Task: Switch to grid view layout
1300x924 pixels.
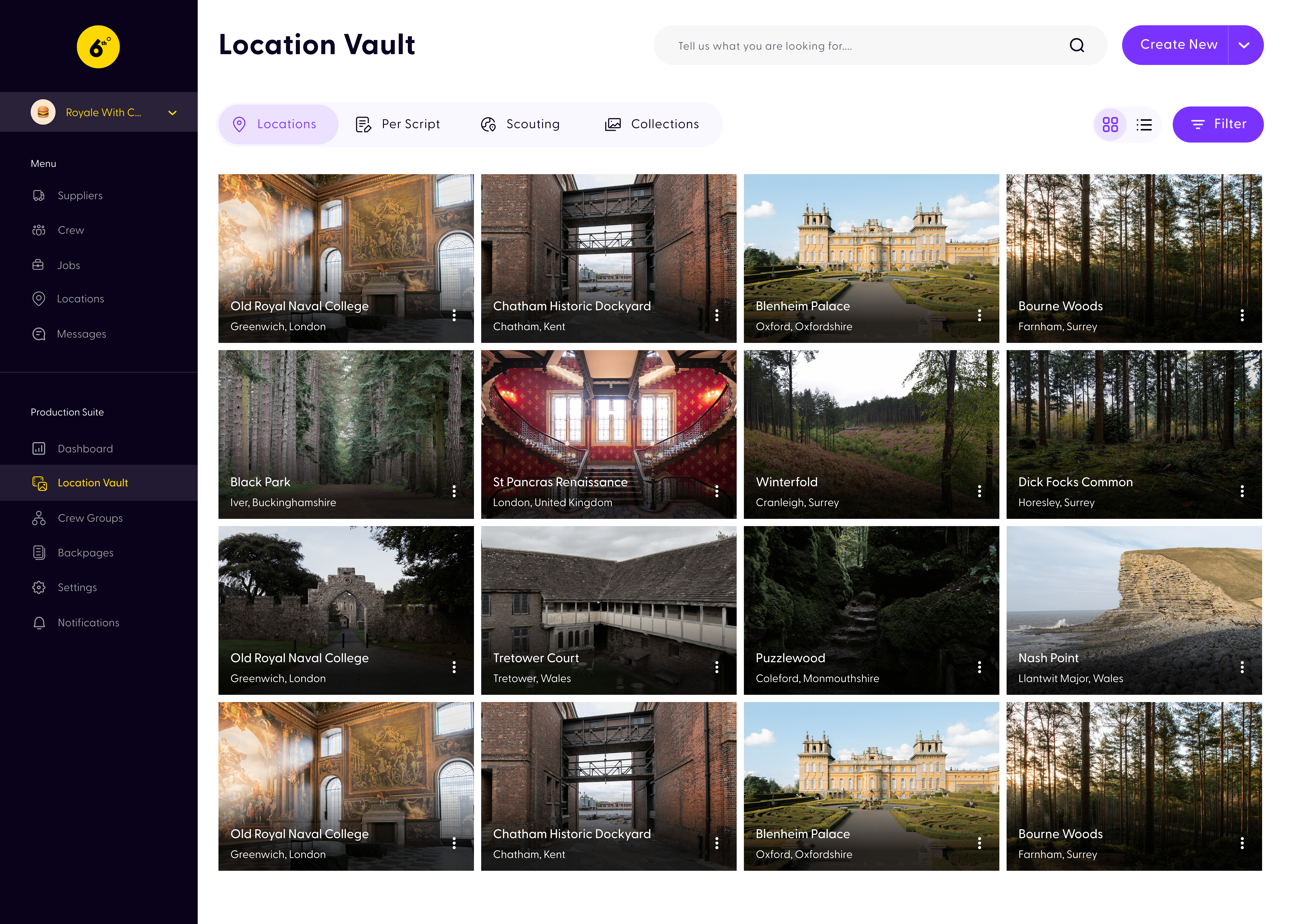Action: [1110, 125]
